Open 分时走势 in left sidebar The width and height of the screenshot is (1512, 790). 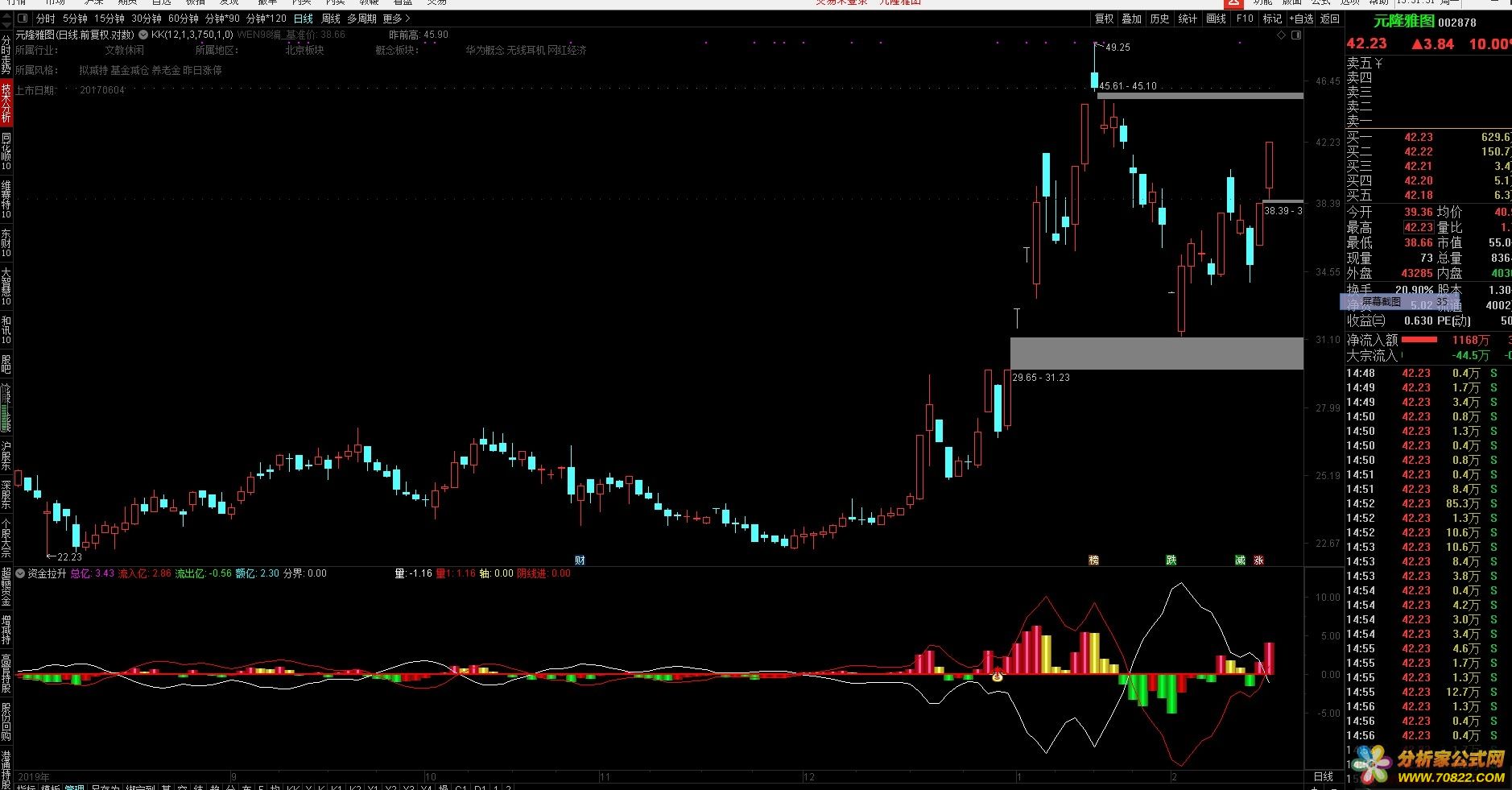(x=6, y=53)
